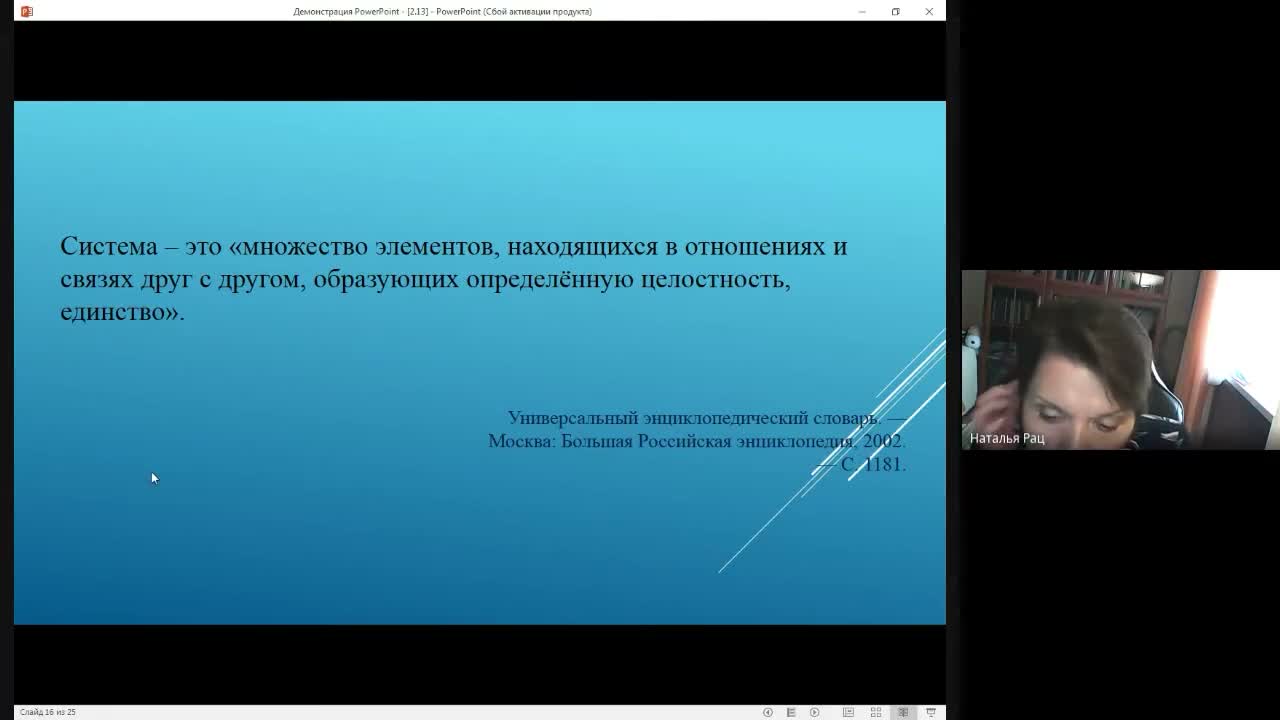
Task: Start Slide Show from status bar icon
Action: pyautogui.click(x=931, y=712)
